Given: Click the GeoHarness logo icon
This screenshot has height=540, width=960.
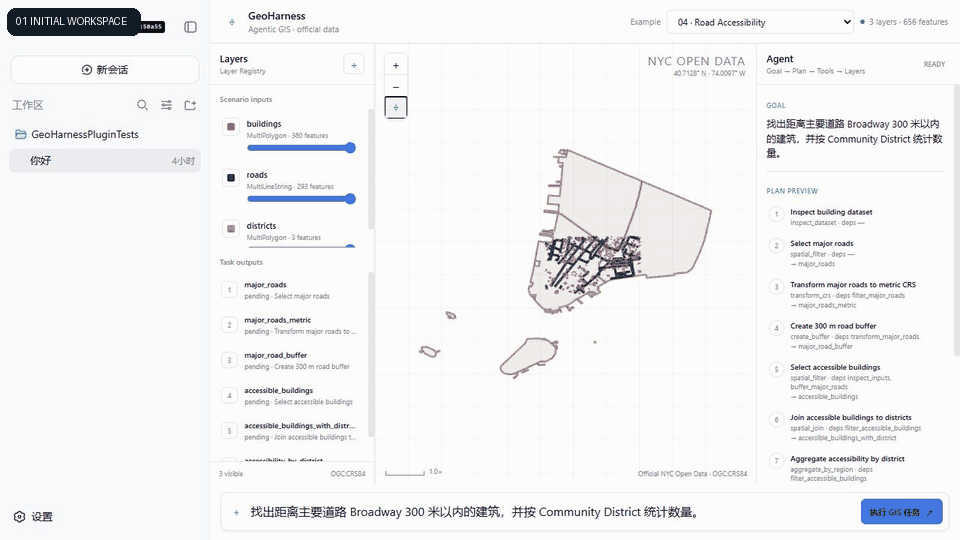Looking at the screenshot, I should click(x=232, y=22).
